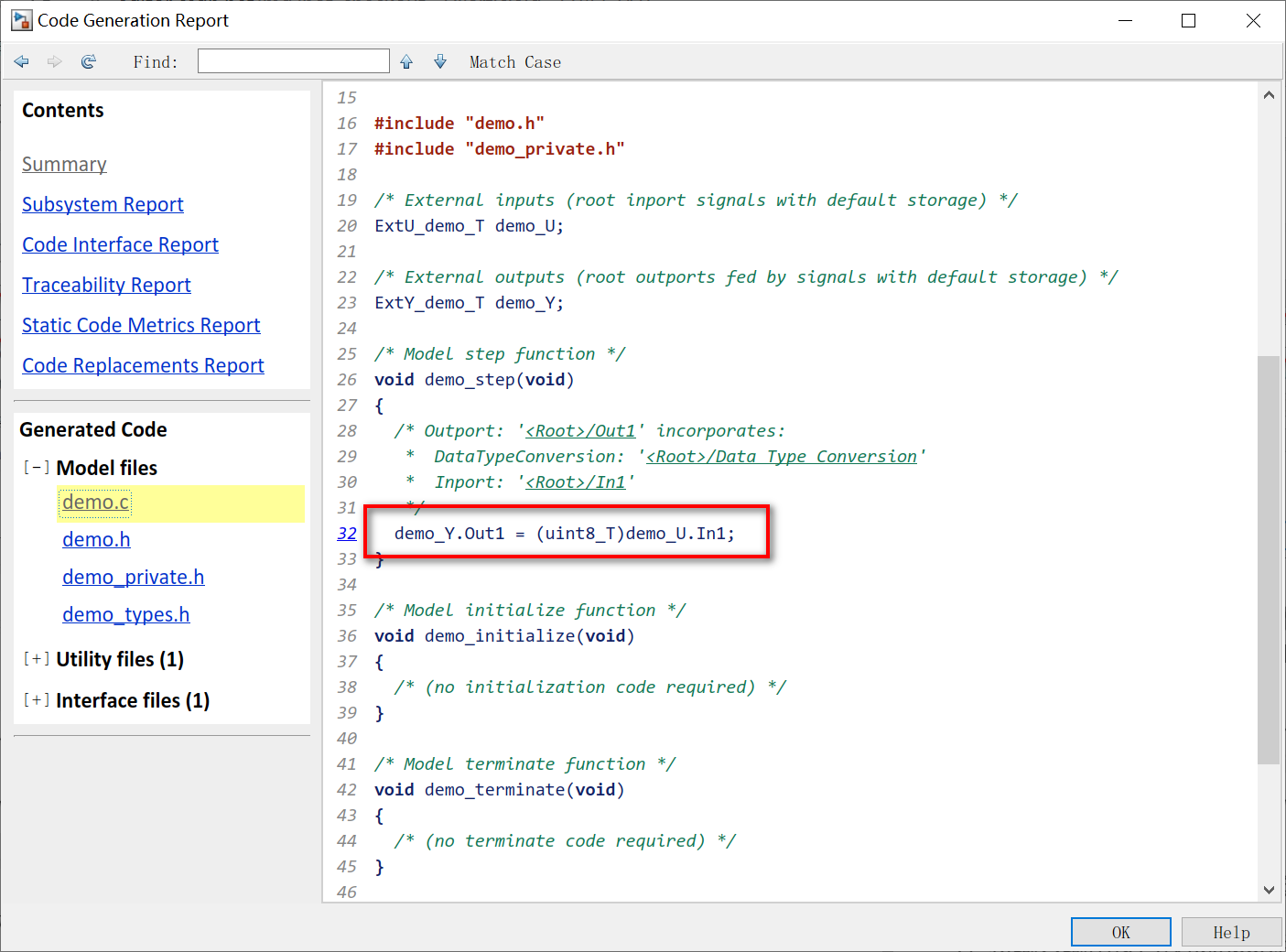Click the 'ExtU_demo_T demo_U;' code line
The width and height of the screenshot is (1286, 952).
pyautogui.click(x=469, y=226)
